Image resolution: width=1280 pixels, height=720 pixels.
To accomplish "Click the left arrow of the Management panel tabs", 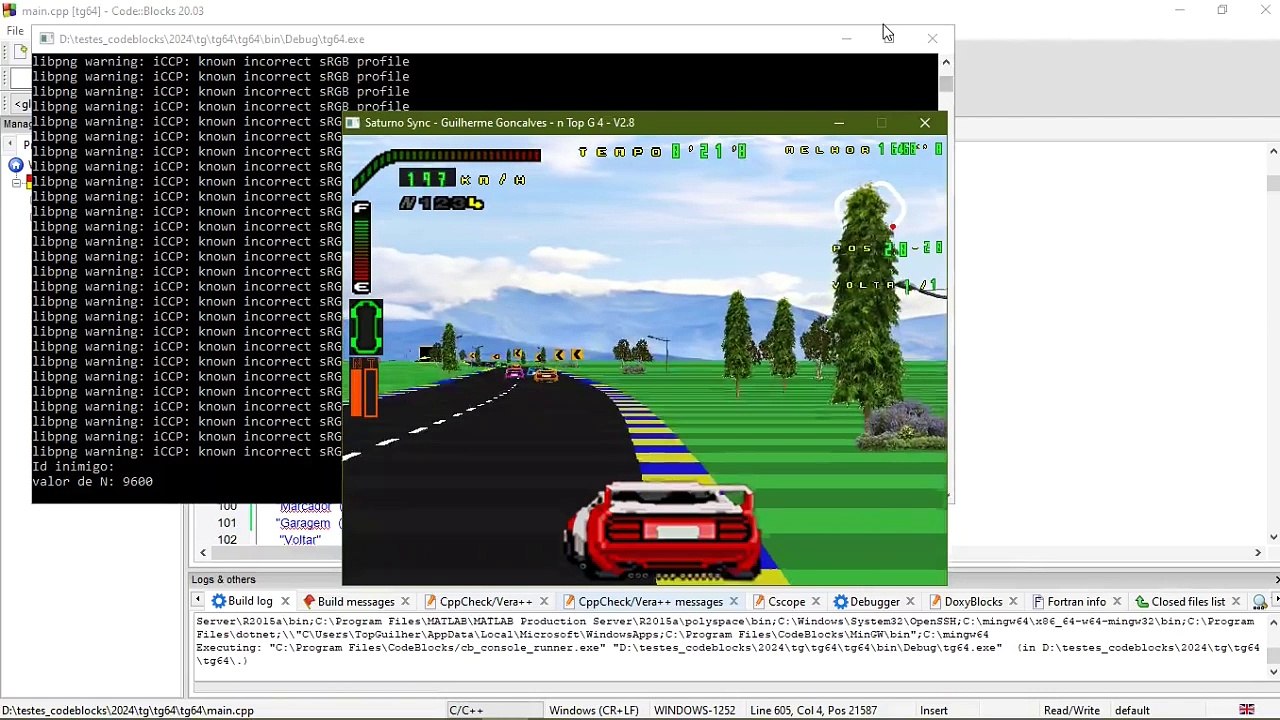I will (x=11, y=144).
